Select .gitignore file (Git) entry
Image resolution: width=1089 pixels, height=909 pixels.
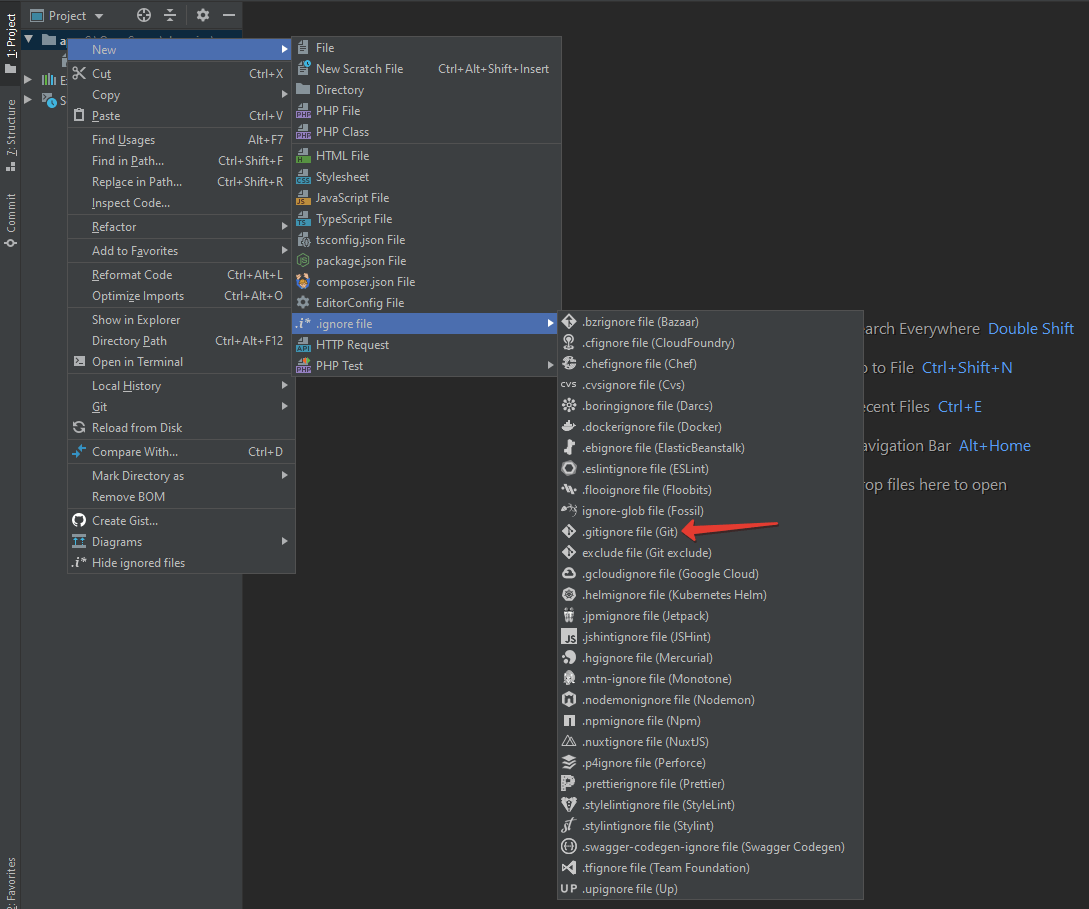pos(631,532)
